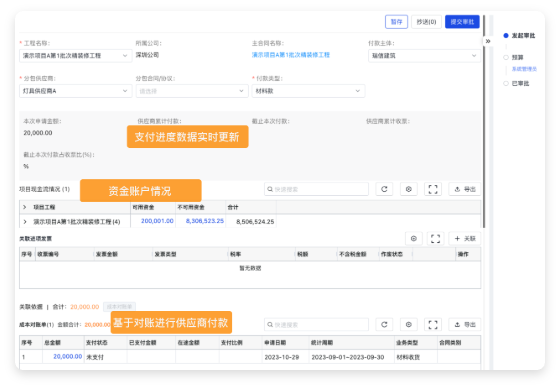Open the 总金额 link 20,000.00 in statement row
The width and height of the screenshot is (560, 389).
tap(68, 356)
